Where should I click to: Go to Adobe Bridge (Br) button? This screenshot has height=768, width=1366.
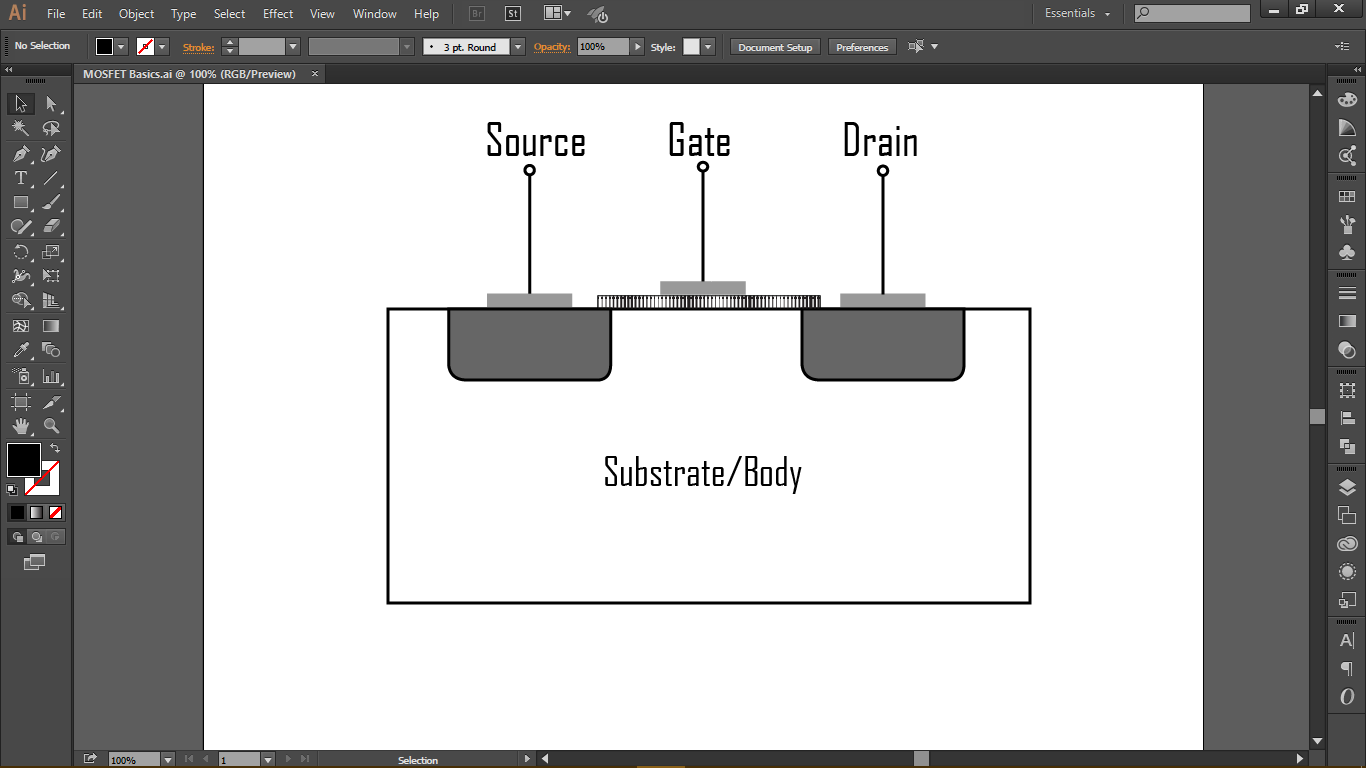click(478, 14)
